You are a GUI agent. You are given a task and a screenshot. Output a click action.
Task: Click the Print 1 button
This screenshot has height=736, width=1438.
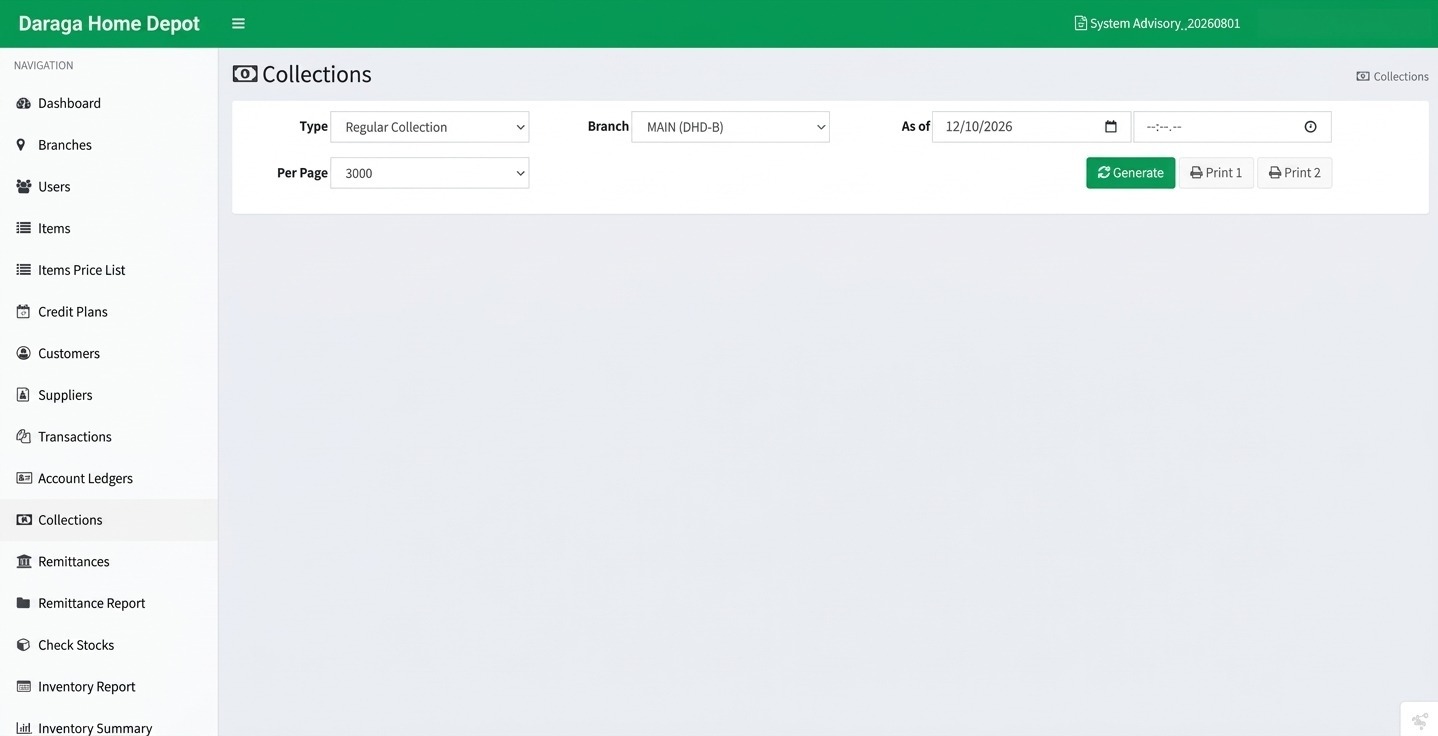[1216, 173]
